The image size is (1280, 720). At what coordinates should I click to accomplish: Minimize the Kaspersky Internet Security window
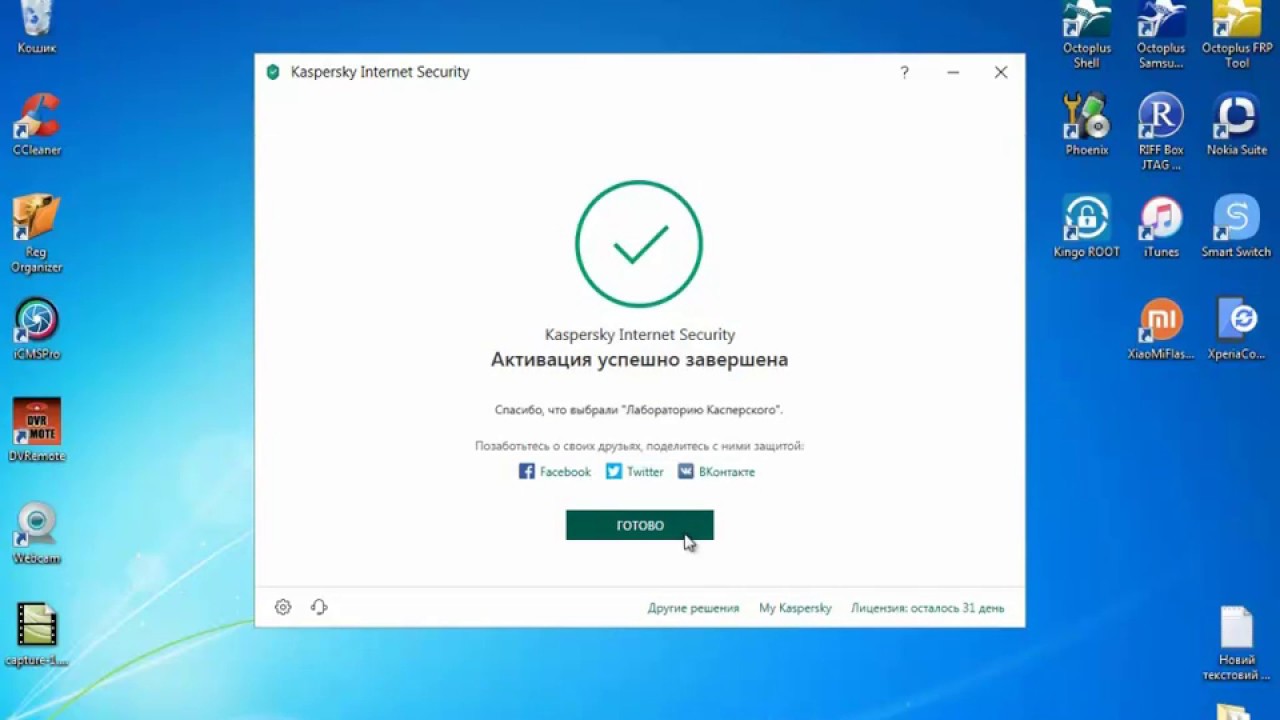tap(953, 72)
